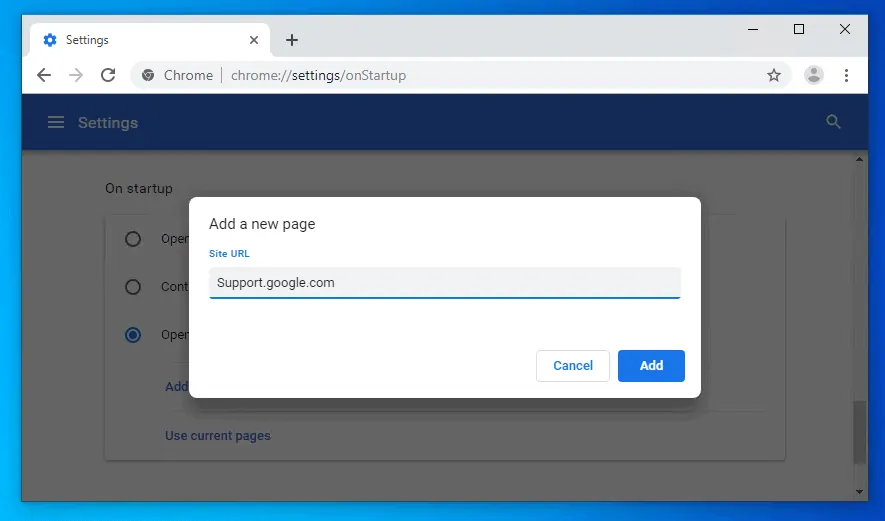Open a new tab with plus button
Image resolution: width=885 pixels, height=521 pixels.
click(292, 40)
